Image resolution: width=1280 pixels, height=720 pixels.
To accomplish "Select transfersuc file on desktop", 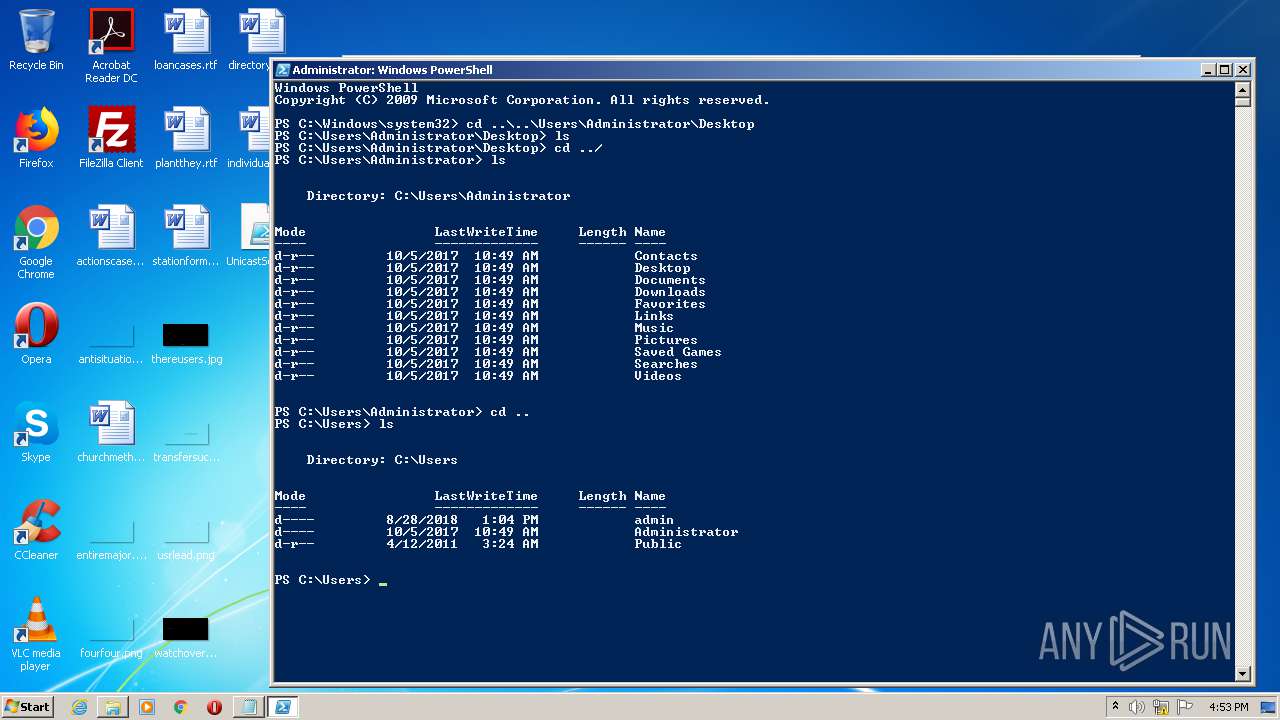I will tap(186, 440).
